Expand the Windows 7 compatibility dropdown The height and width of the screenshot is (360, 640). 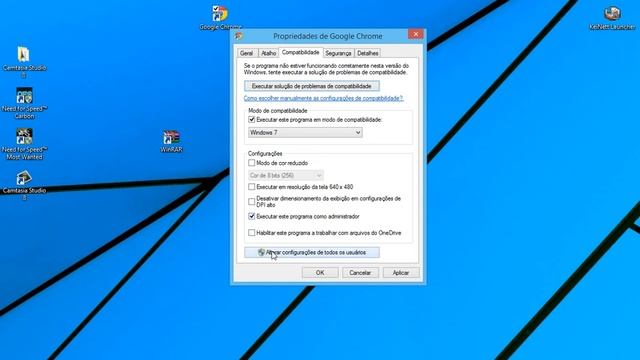tap(305, 133)
